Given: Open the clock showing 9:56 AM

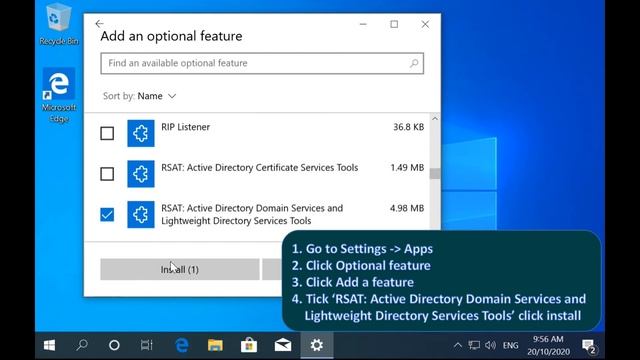Looking at the screenshot, I should tap(548, 345).
